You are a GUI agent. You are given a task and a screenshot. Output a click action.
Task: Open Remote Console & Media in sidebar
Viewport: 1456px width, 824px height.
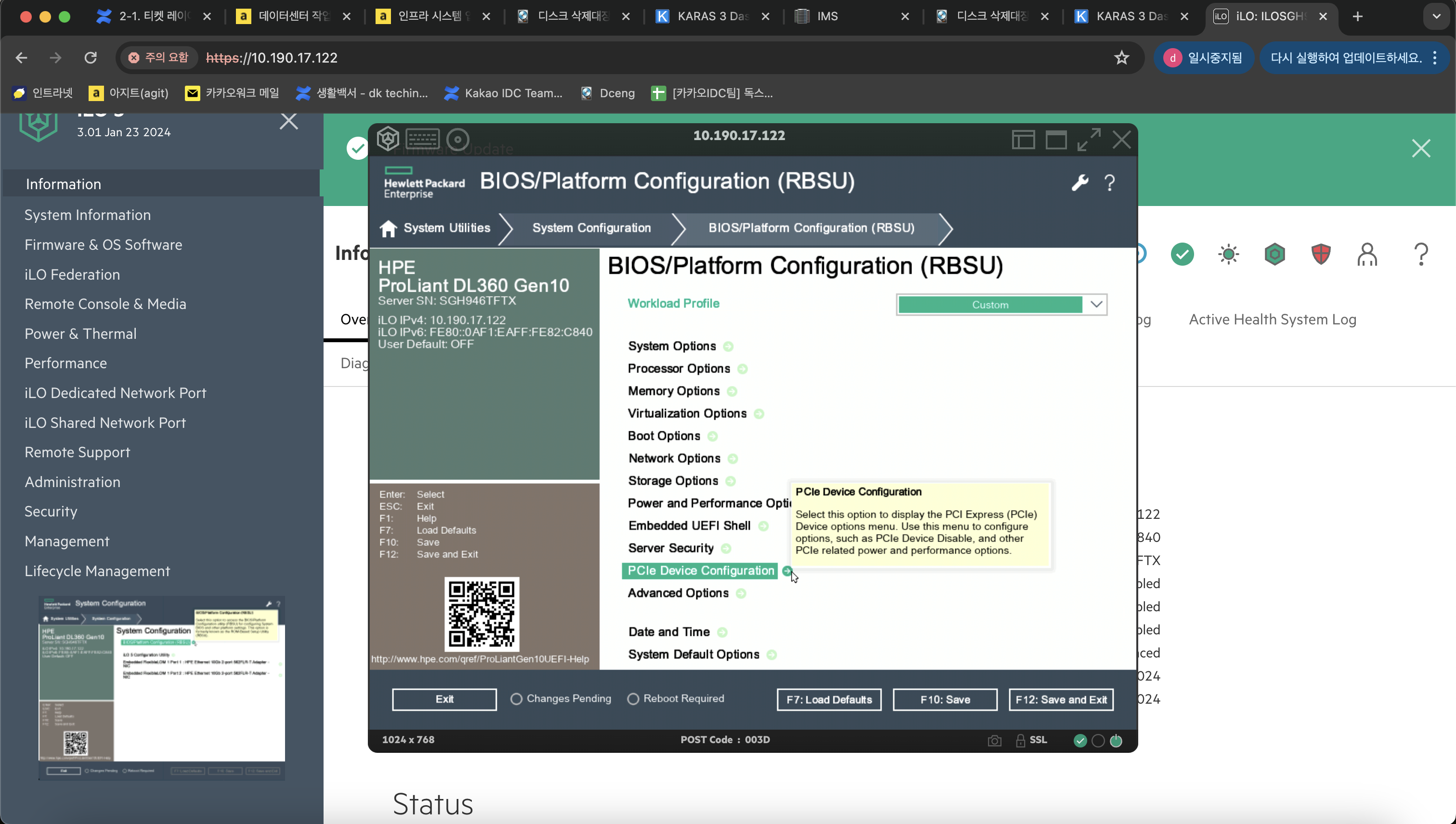105,304
